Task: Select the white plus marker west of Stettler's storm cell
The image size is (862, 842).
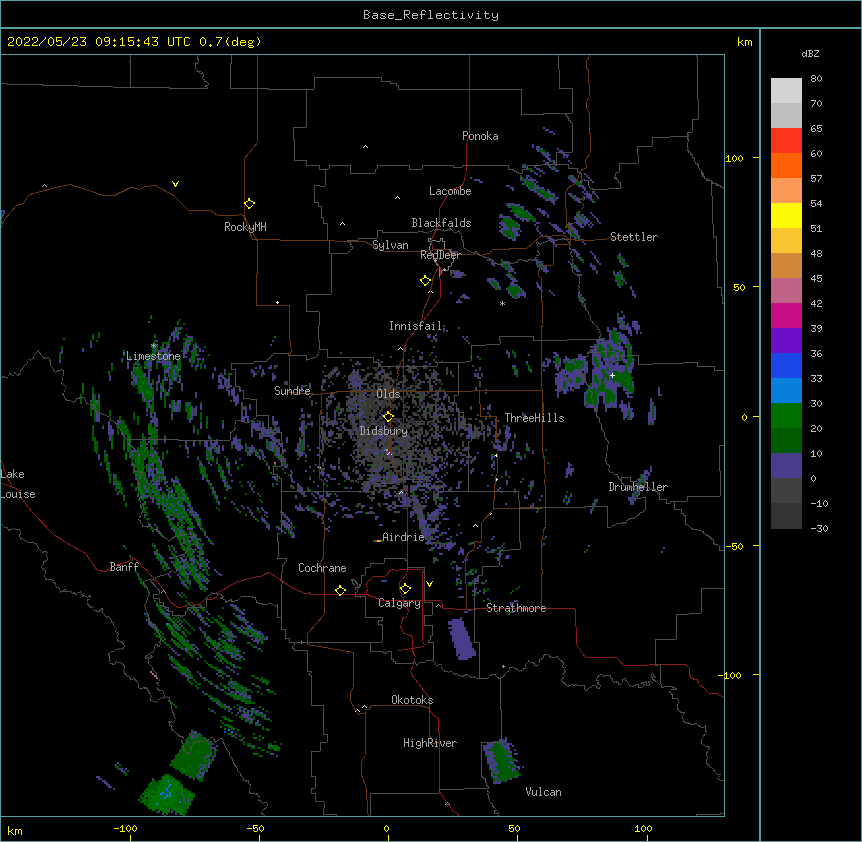Action: [612, 375]
